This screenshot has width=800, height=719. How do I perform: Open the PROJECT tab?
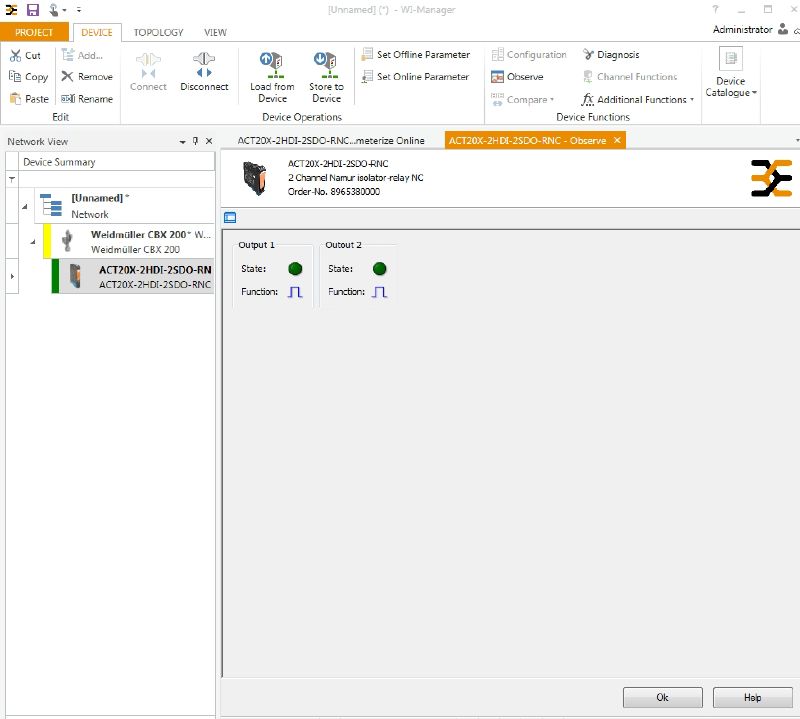(x=35, y=32)
